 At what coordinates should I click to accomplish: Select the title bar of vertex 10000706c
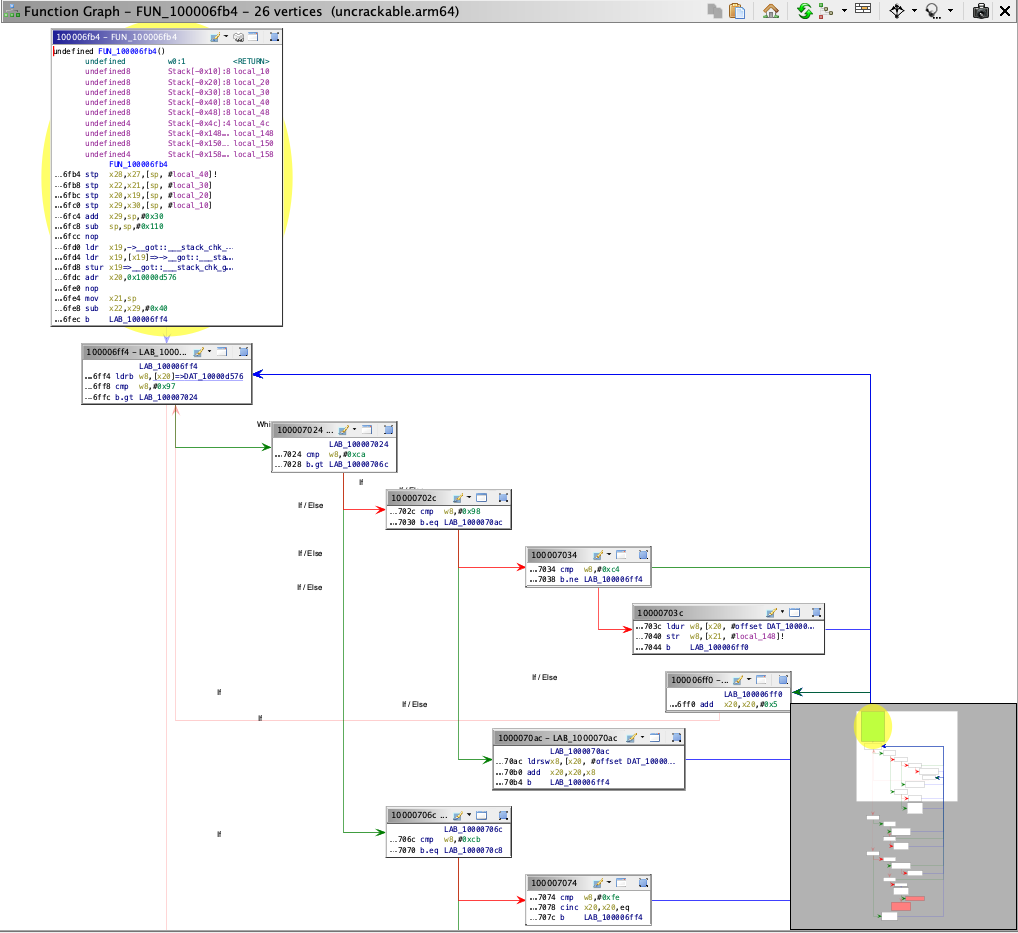click(x=415, y=814)
